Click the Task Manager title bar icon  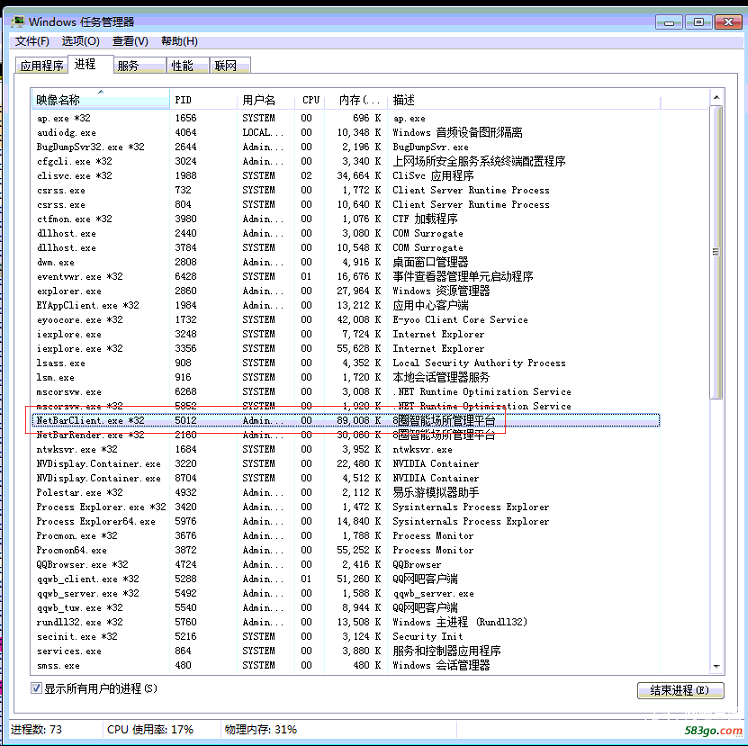[18, 22]
